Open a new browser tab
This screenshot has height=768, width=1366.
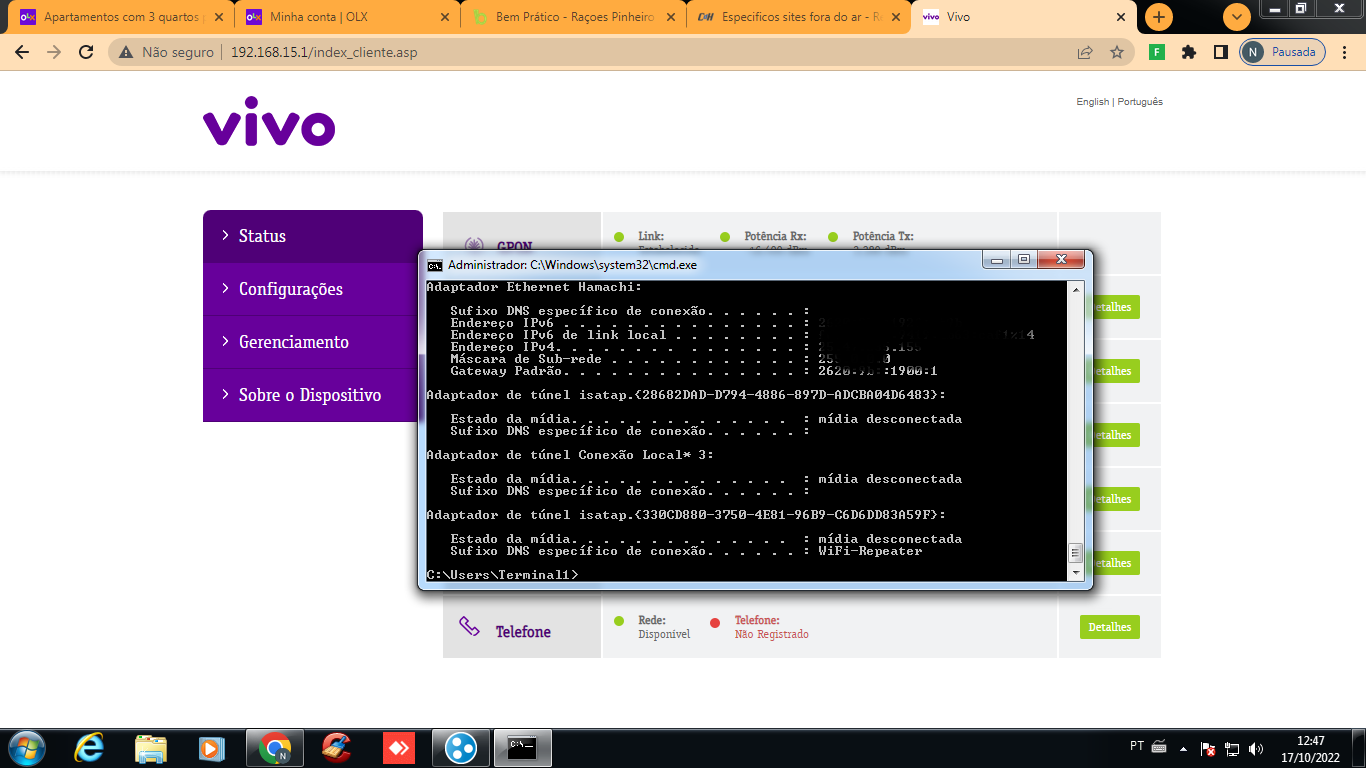click(x=1159, y=17)
